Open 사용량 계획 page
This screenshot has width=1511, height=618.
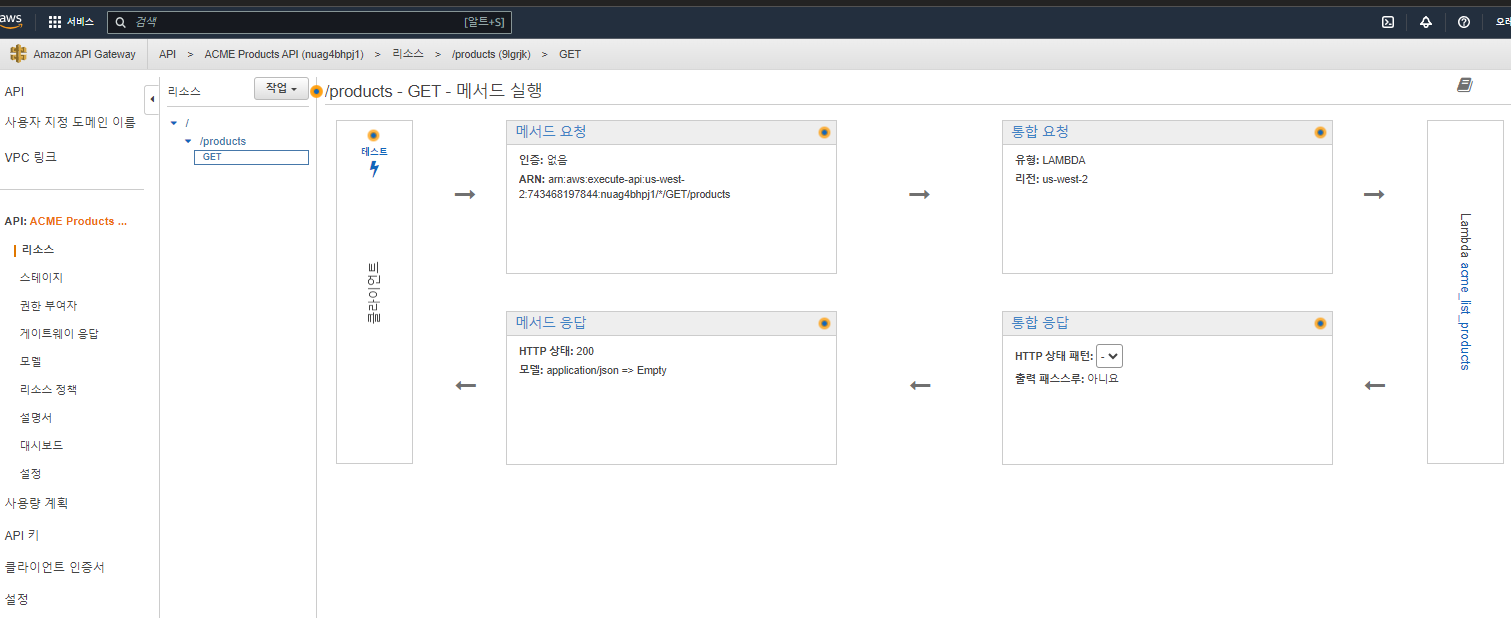coord(36,503)
